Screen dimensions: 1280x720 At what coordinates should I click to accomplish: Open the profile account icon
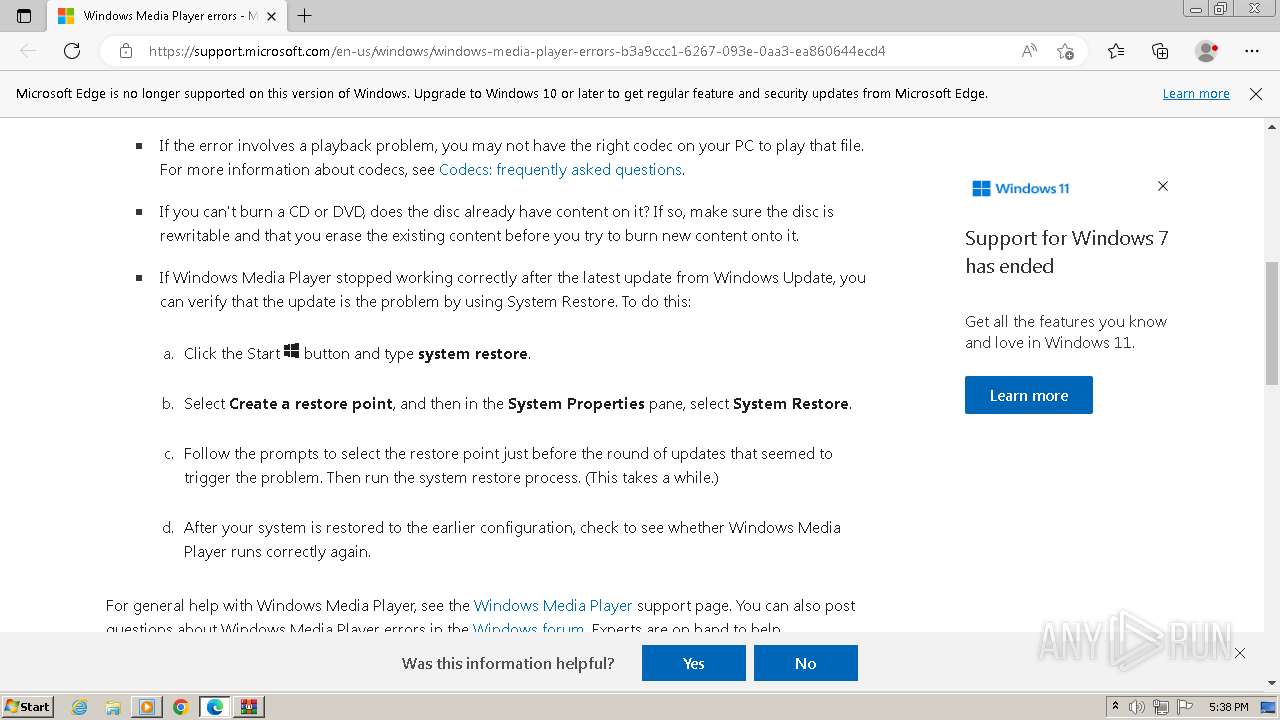pyautogui.click(x=1207, y=51)
